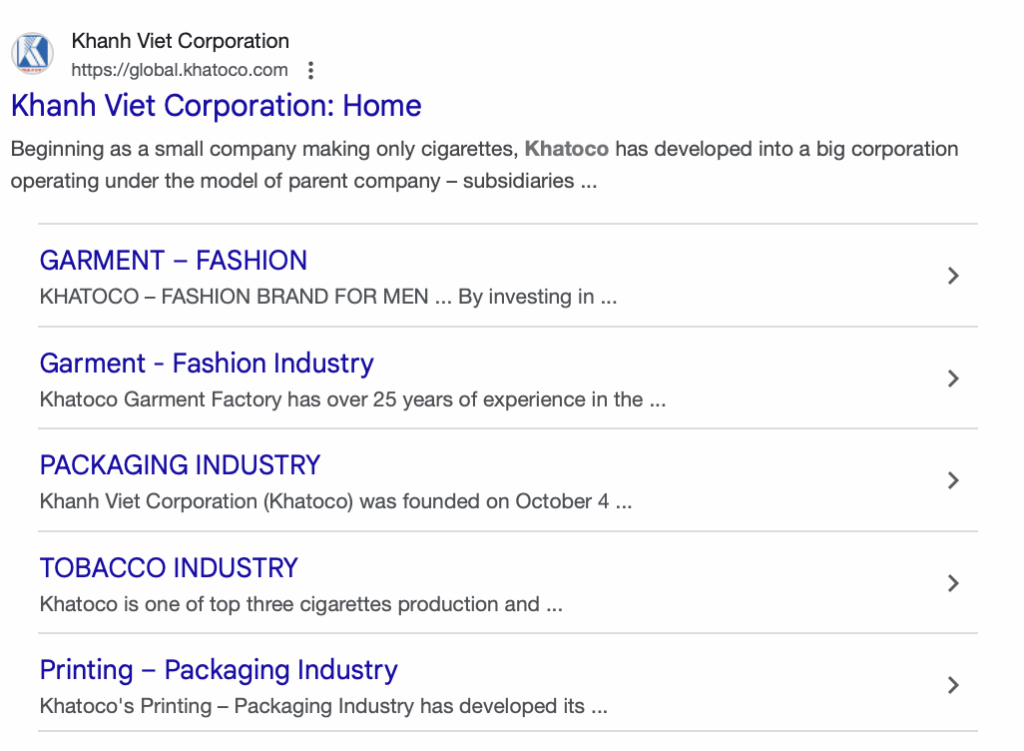The height and width of the screenshot is (751, 1024).
Task: Visit the Printing – Packaging Industry sitelink
Action: 218,670
